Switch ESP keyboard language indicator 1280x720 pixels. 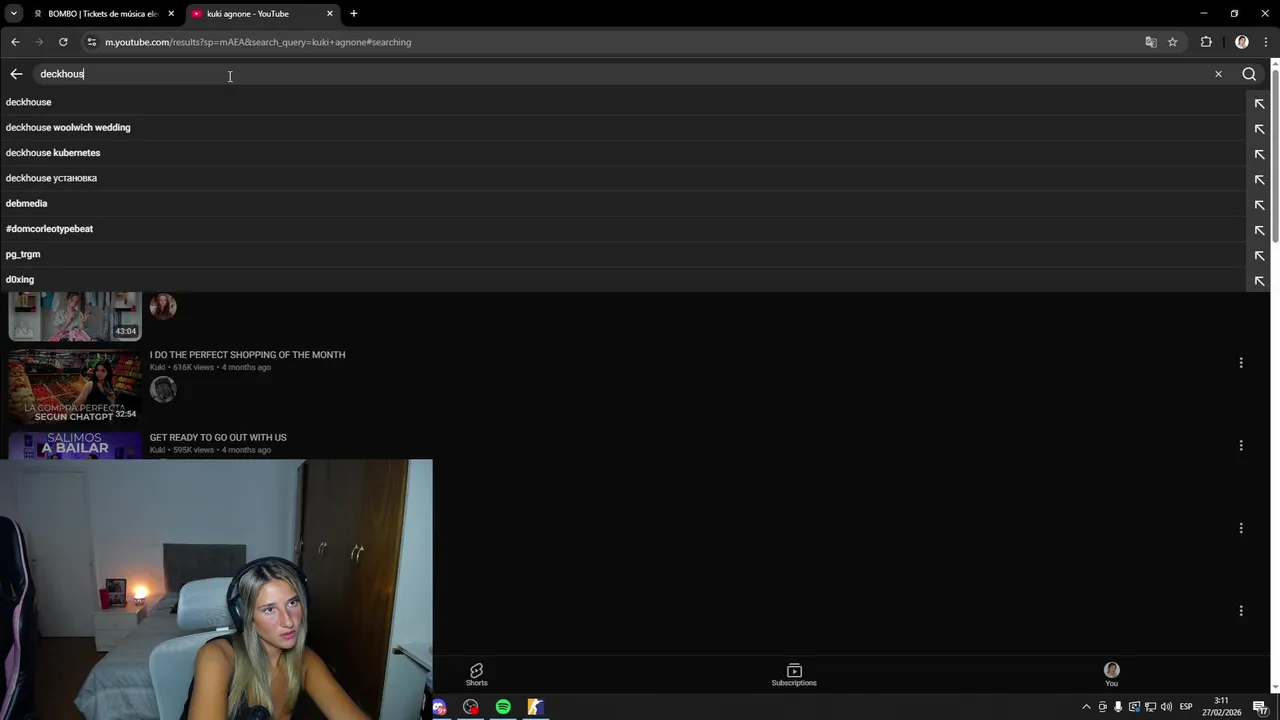[1186, 707]
